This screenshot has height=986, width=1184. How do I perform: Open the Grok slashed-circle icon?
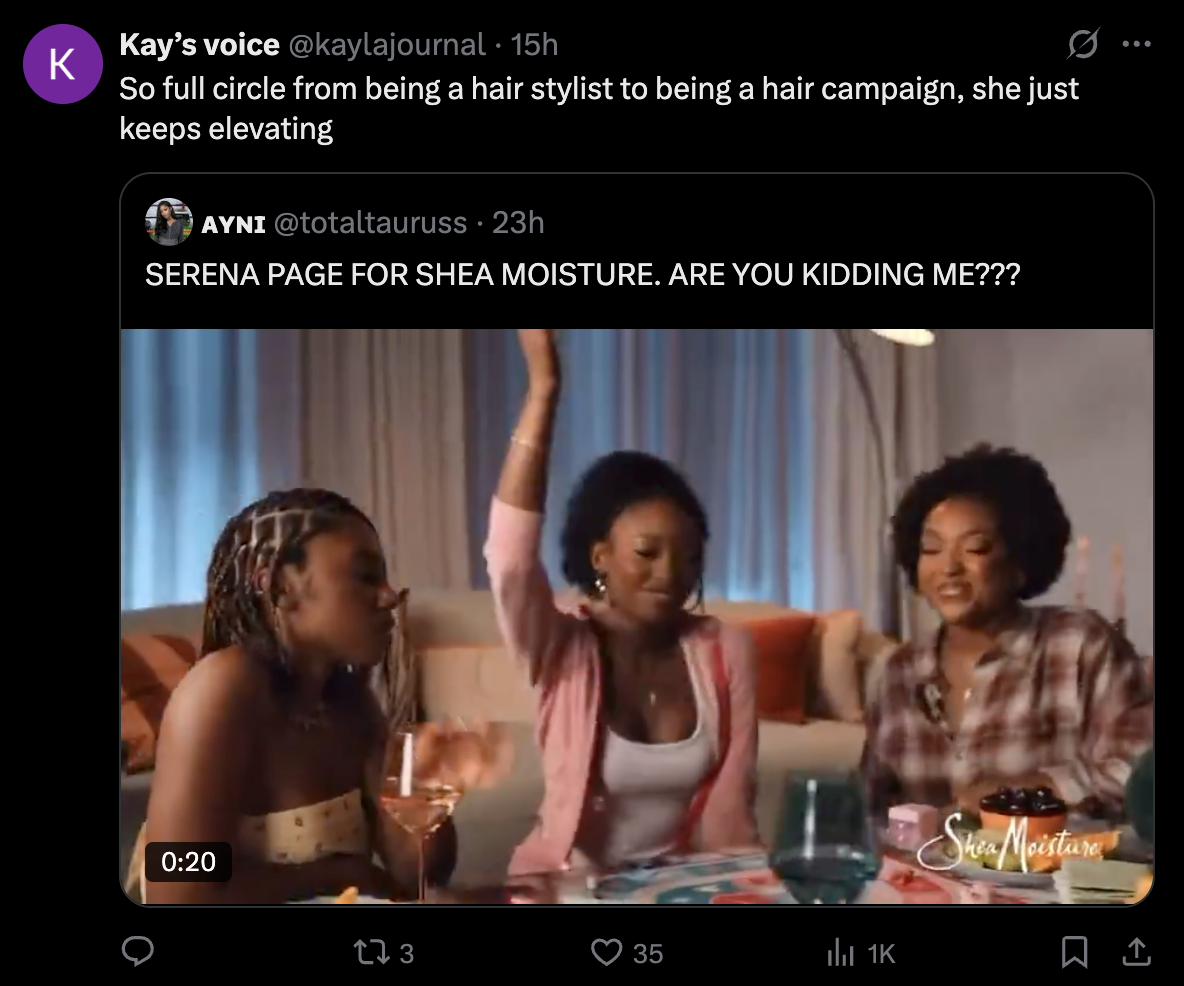[1083, 44]
